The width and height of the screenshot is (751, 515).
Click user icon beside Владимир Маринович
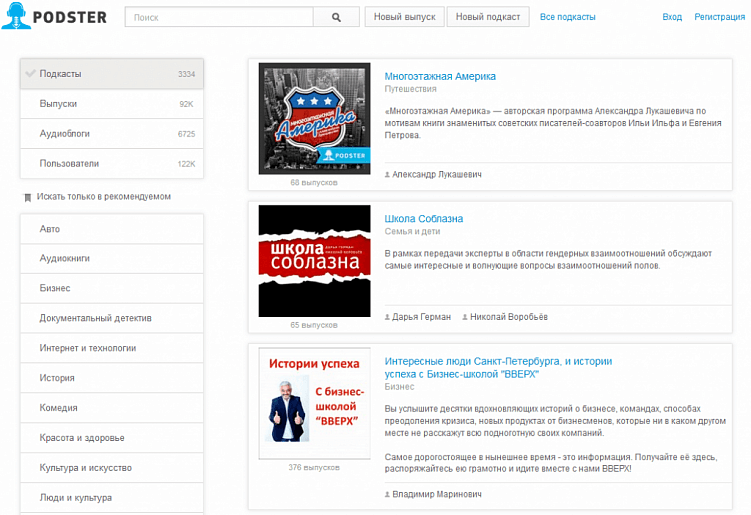387,494
